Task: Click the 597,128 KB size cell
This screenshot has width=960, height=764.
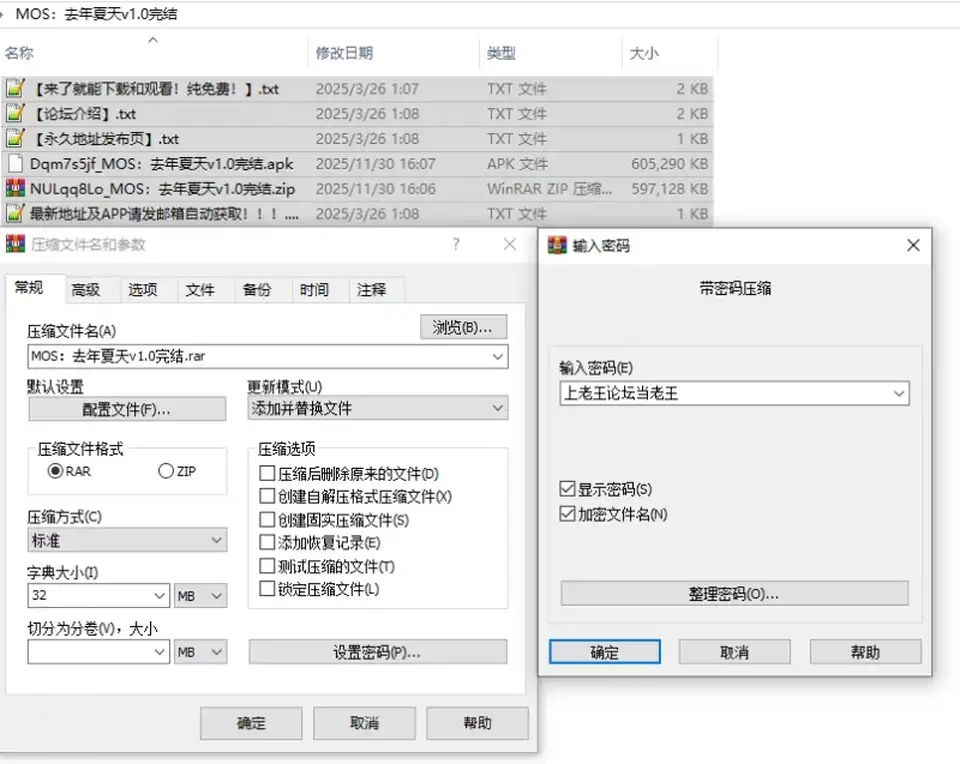Action: (669, 188)
